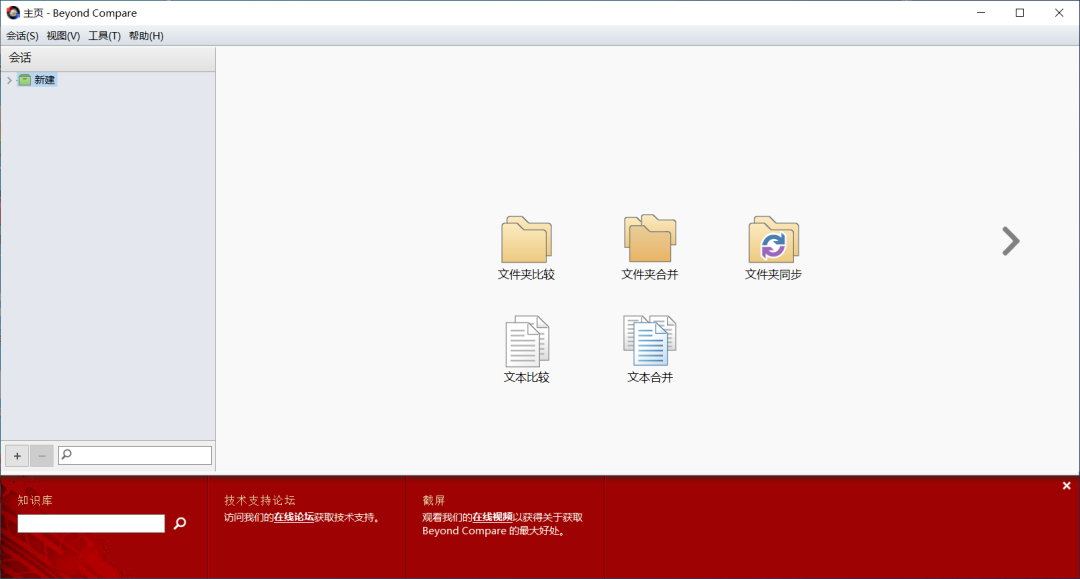This screenshot has width=1080, height=579.
Task: Click the 会话 panel header
Action: 108,58
